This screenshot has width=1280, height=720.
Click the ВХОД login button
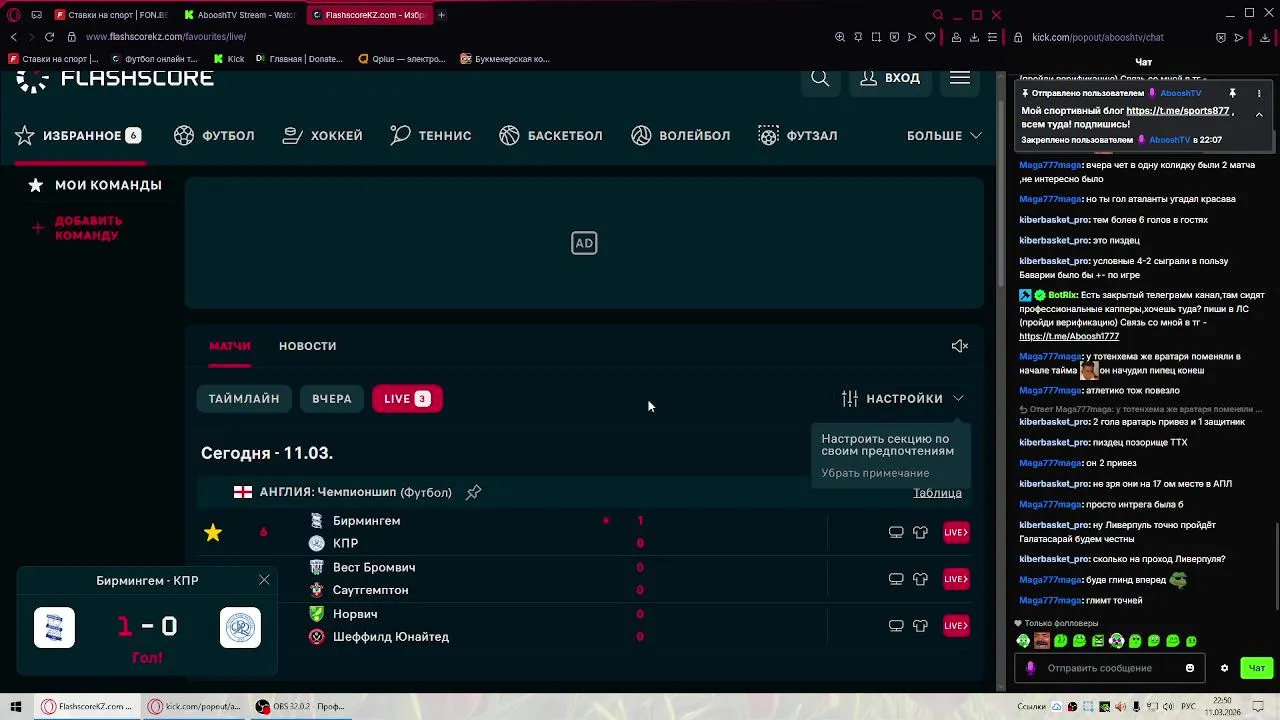[890, 78]
